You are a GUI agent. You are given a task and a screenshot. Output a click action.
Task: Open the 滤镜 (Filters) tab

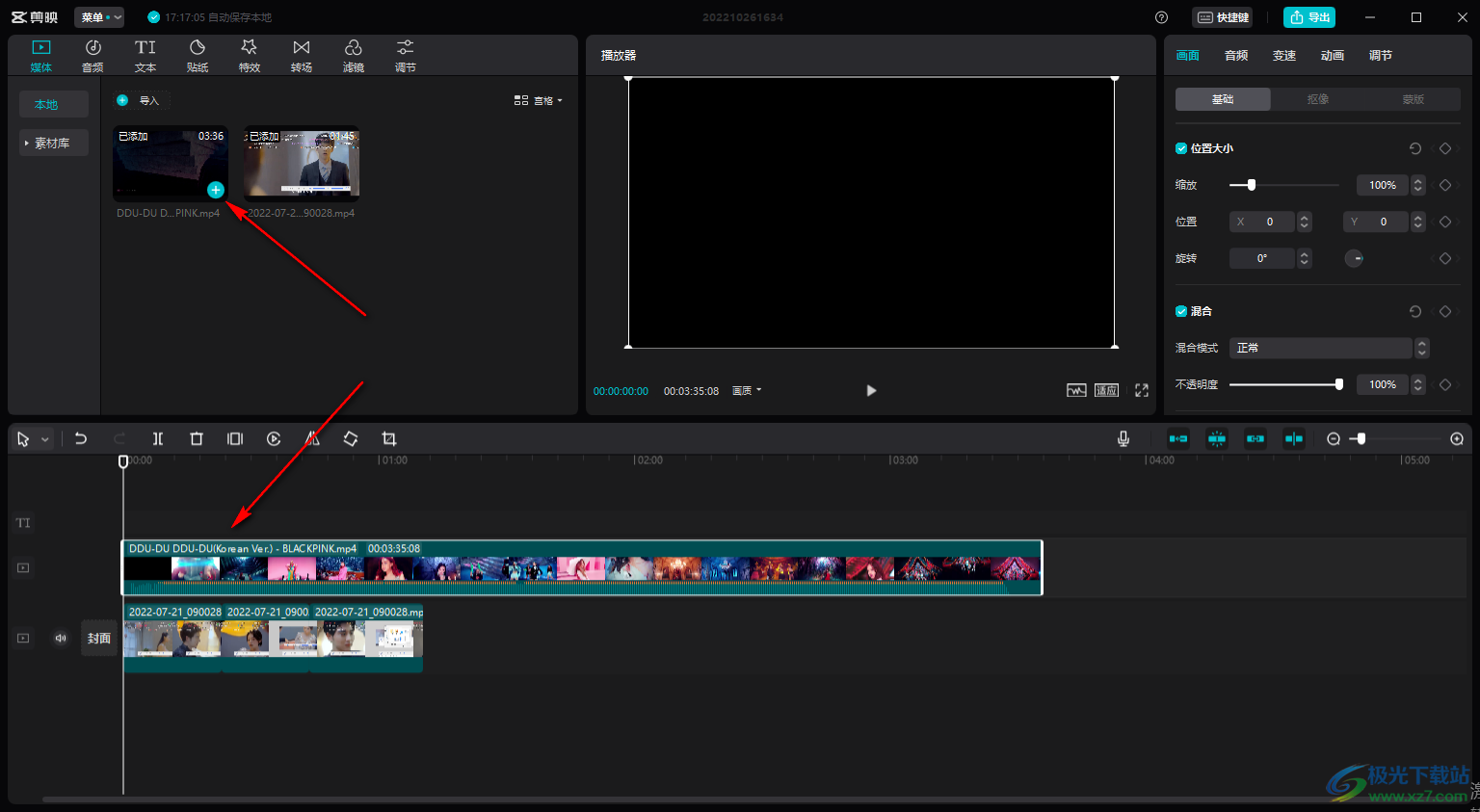click(354, 56)
